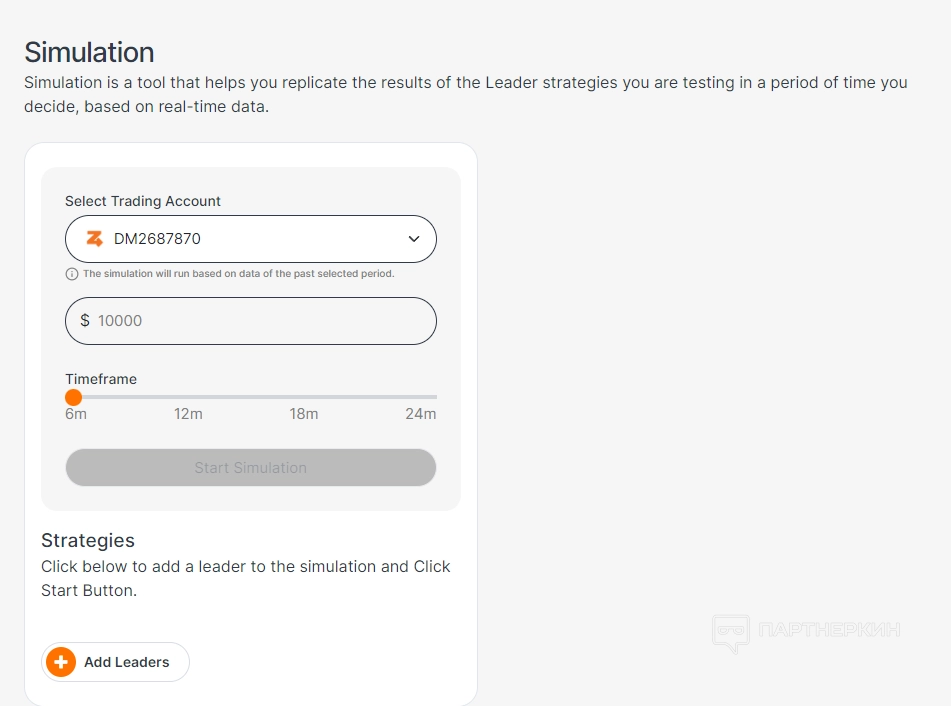Select the 12m timeframe mark

click(x=188, y=414)
